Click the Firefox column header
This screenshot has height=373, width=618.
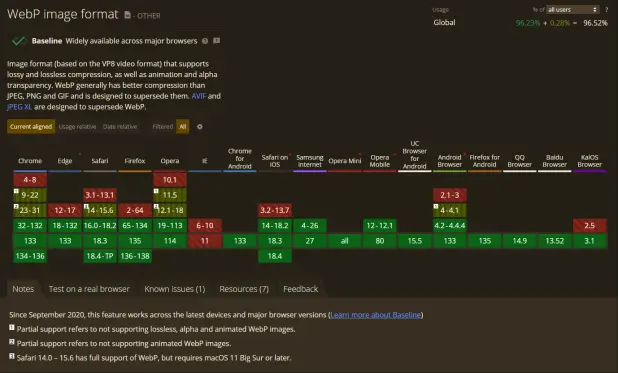135,161
